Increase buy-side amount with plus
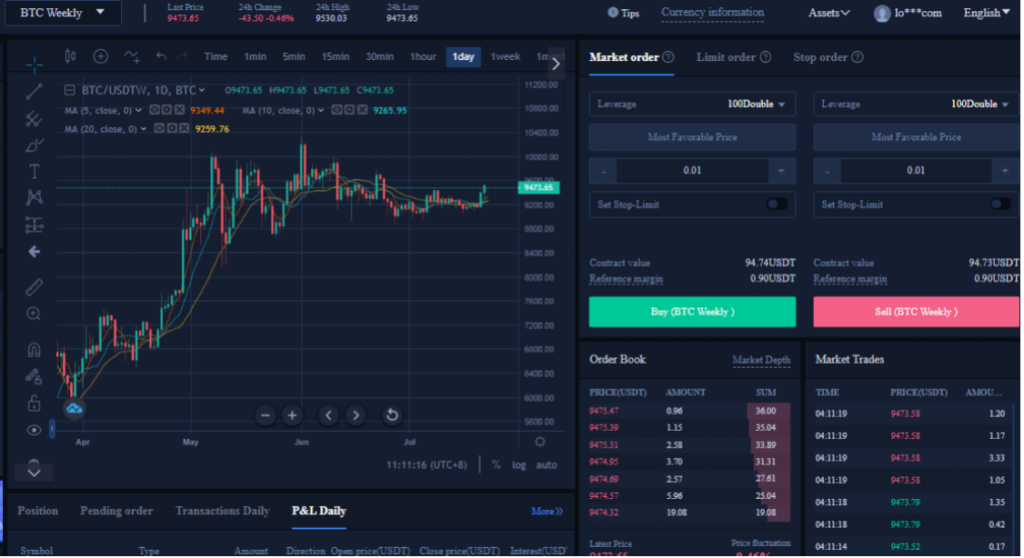This screenshot has height=558, width=1024. (x=781, y=171)
